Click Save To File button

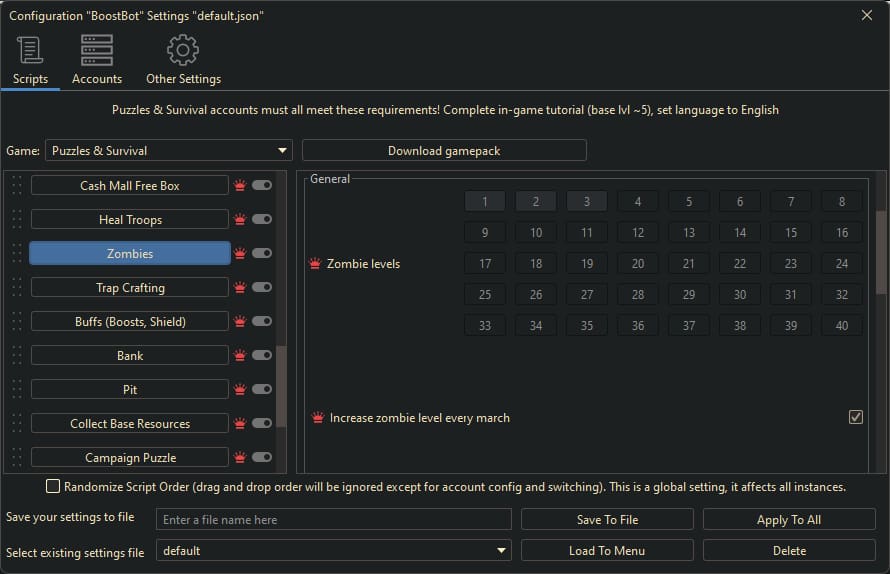(607, 519)
